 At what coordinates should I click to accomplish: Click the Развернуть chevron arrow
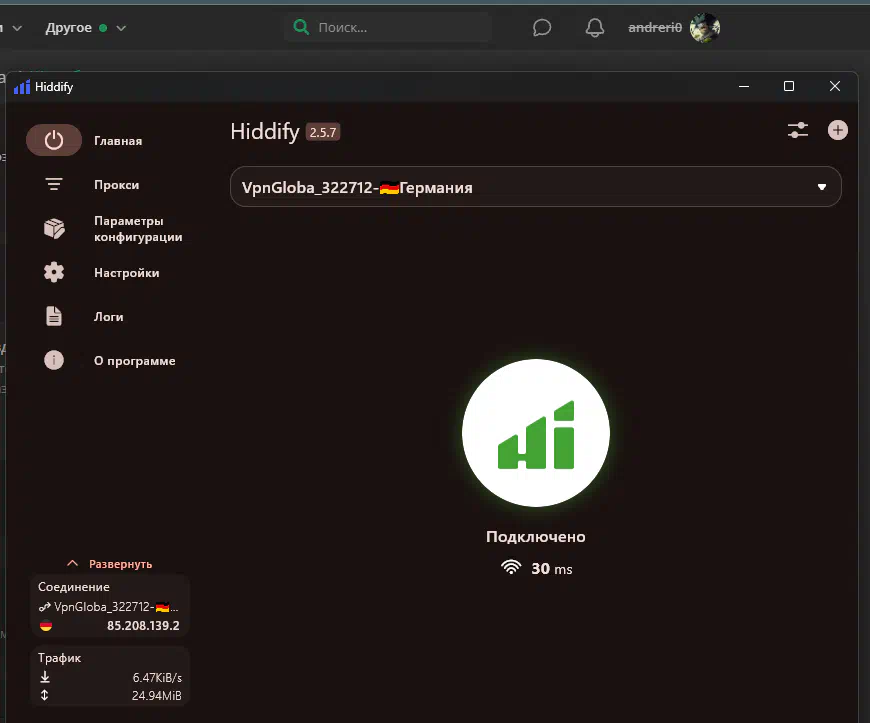click(72, 563)
